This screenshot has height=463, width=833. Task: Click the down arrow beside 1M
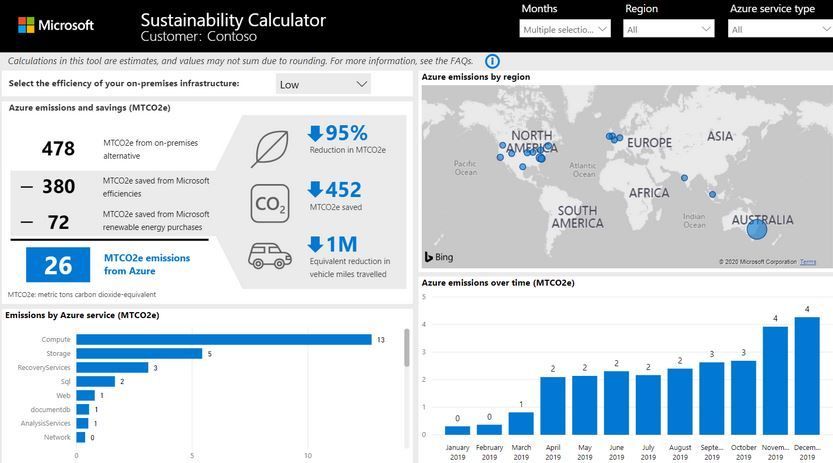pyautogui.click(x=315, y=244)
